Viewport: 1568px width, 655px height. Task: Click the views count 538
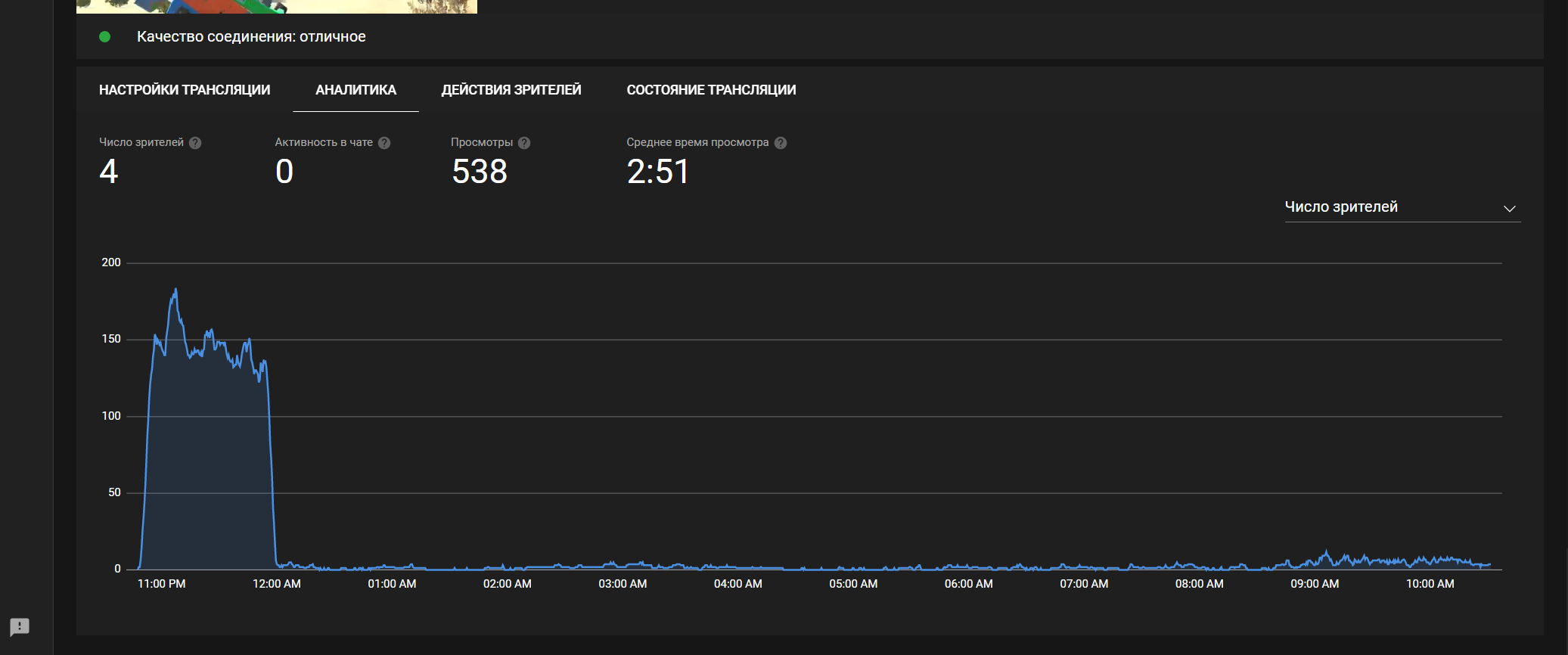click(480, 172)
